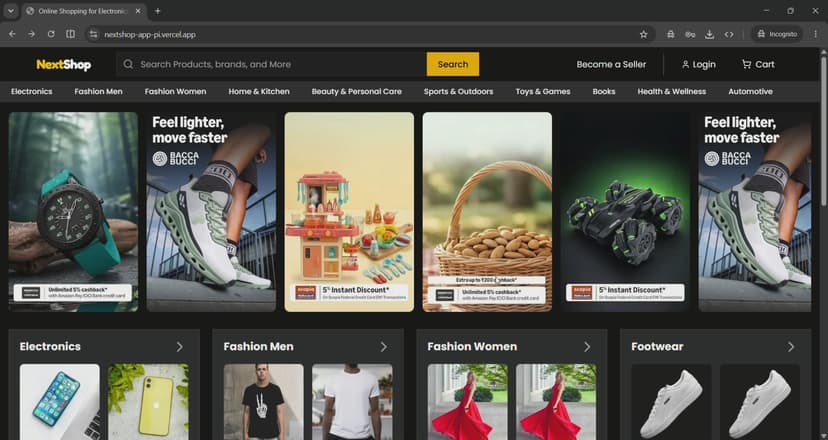Image resolution: width=828 pixels, height=440 pixels.
Task: Open site information icon in address bar
Action: (x=93, y=34)
